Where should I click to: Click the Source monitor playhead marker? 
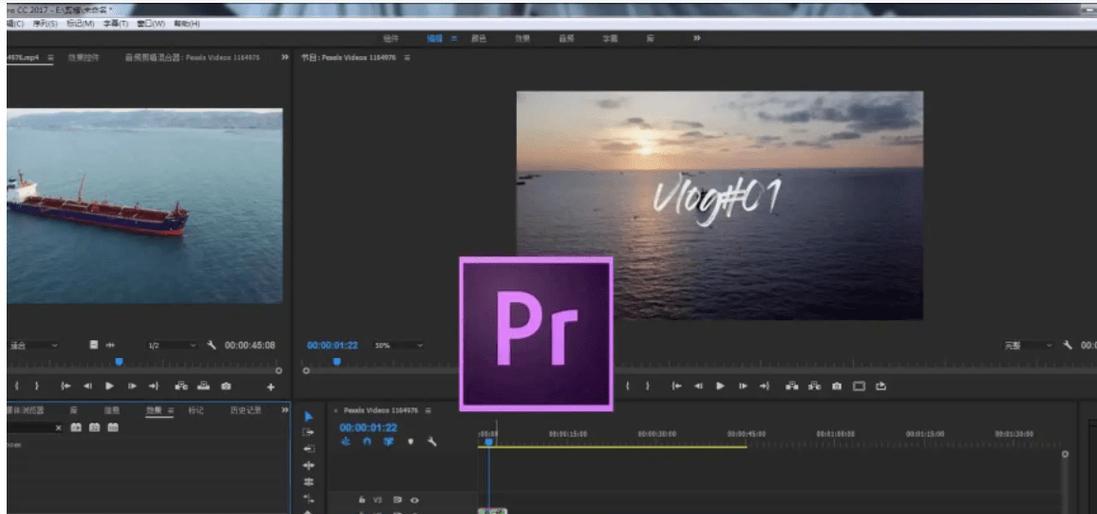click(x=119, y=362)
